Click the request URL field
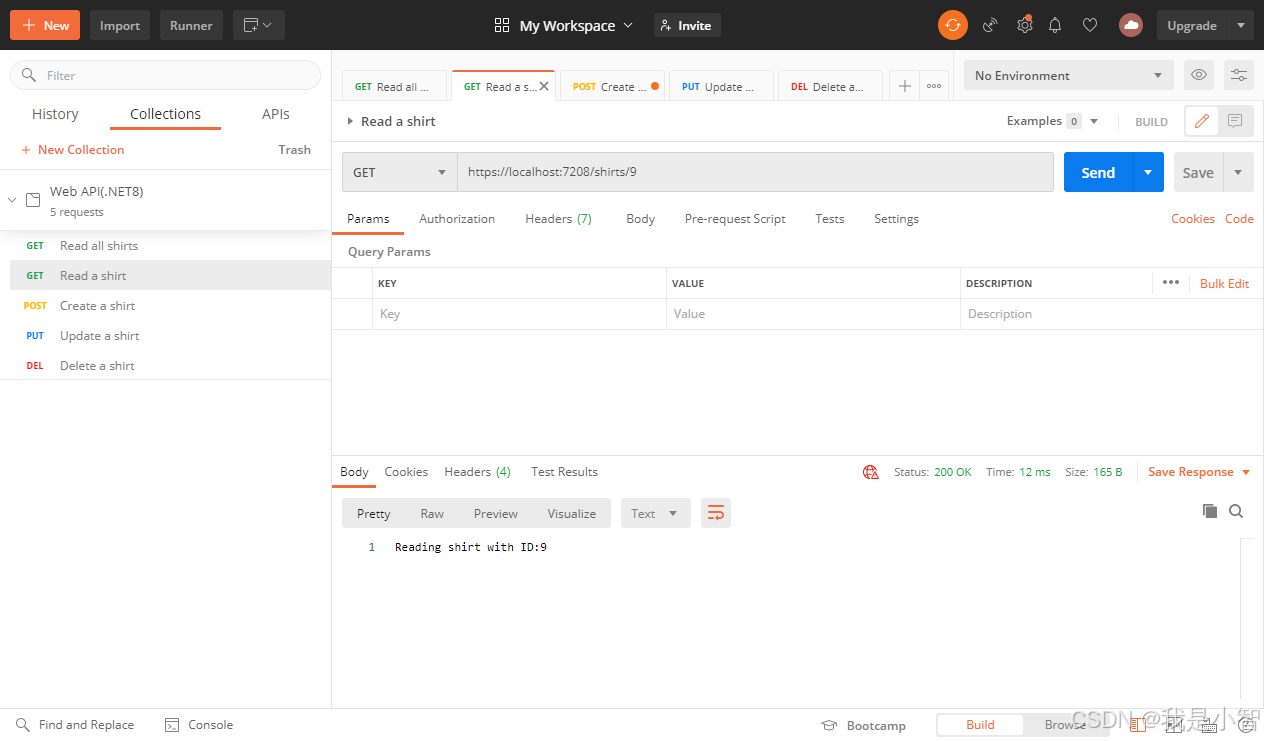Image resolution: width=1264 pixels, height=741 pixels. tap(755, 172)
